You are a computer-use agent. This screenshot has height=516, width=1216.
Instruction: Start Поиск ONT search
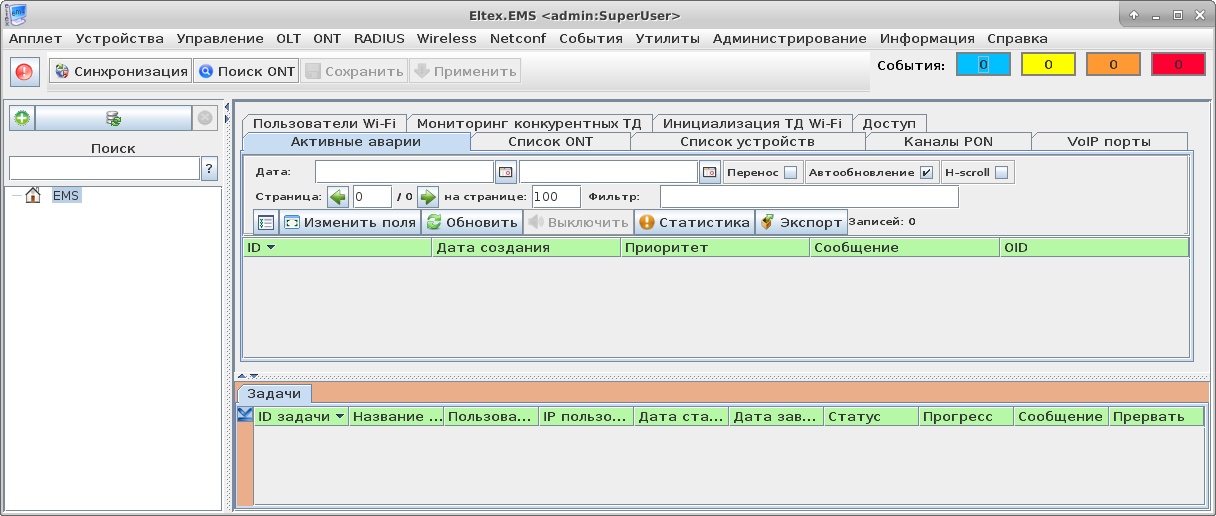(x=246, y=72)
